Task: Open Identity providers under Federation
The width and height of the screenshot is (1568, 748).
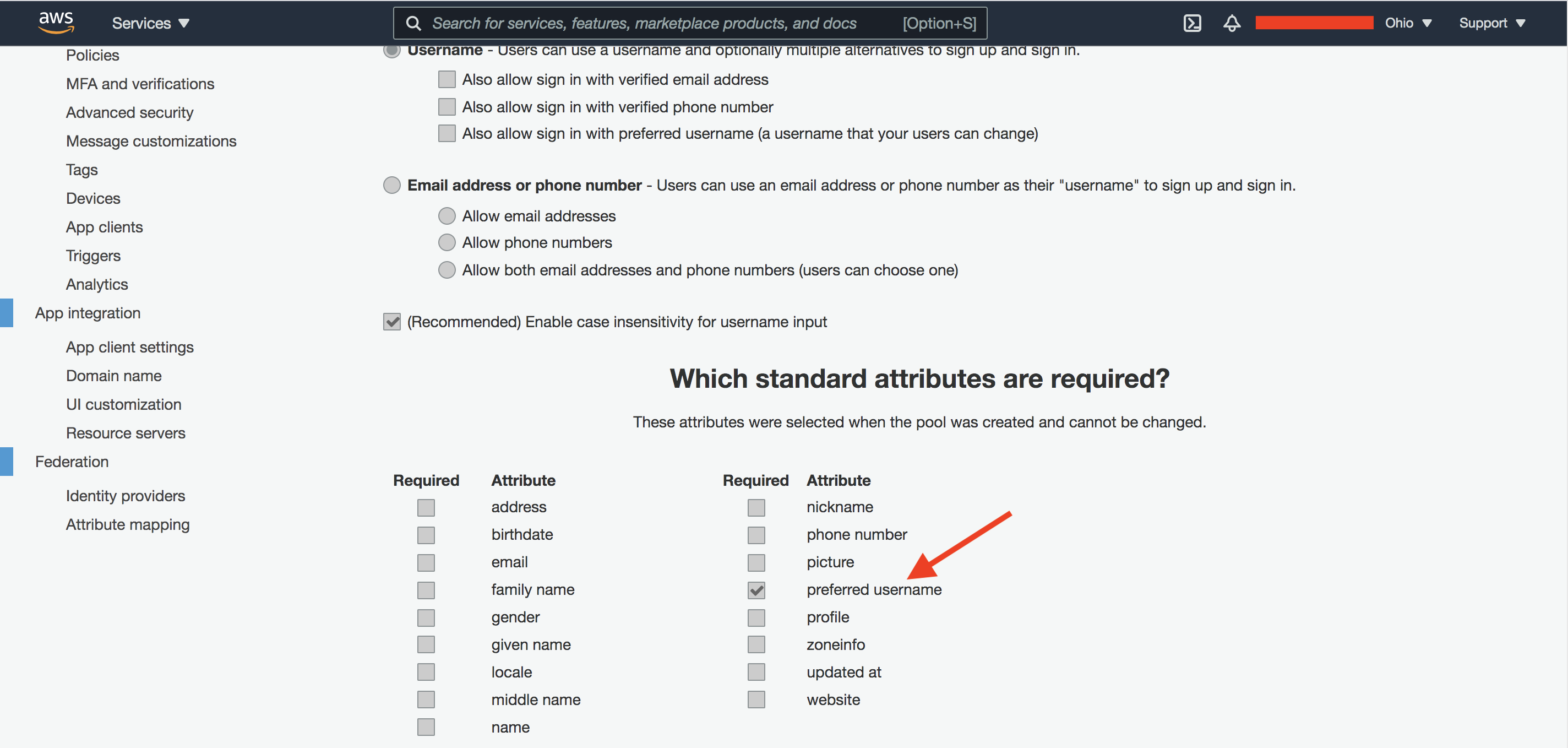Action: 126,496
